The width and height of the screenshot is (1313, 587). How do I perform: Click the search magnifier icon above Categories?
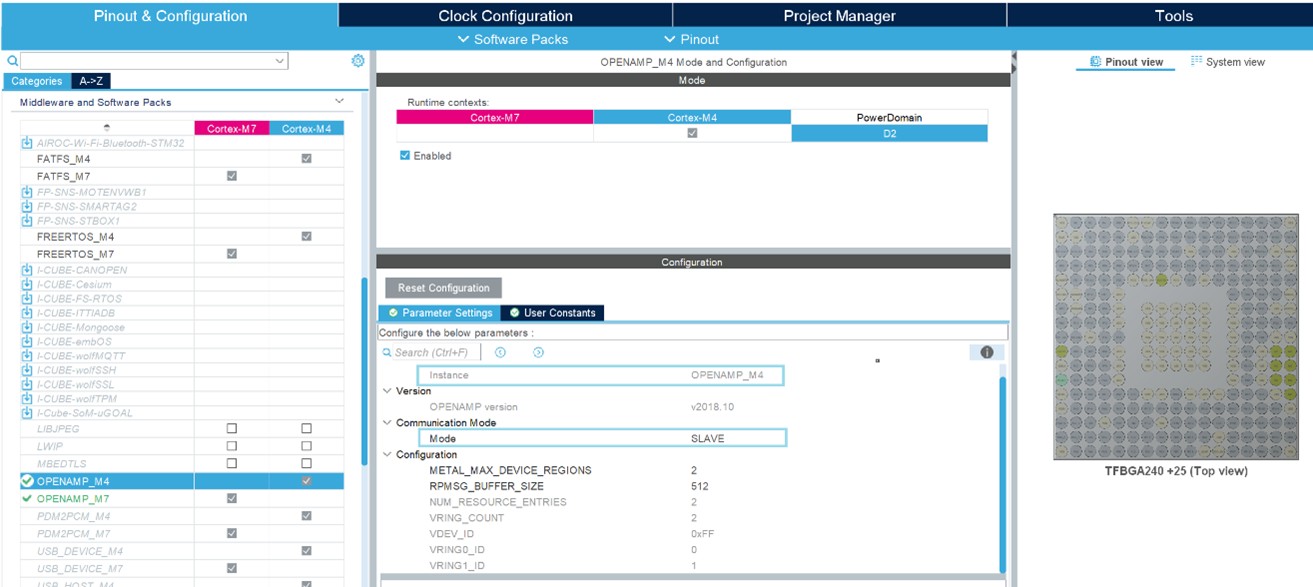[13, 61]
